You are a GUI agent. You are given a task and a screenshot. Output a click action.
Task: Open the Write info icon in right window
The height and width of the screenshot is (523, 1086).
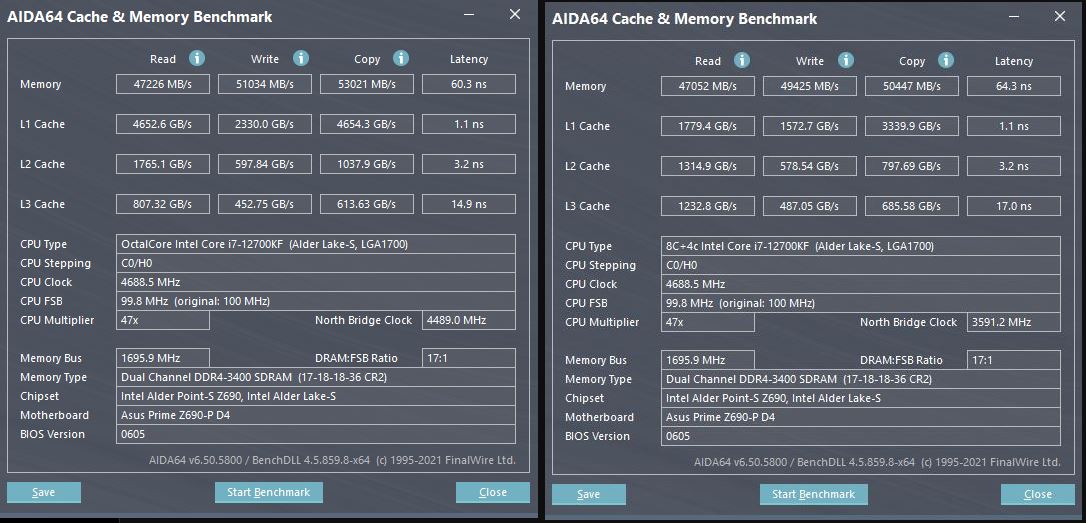(846, 61)
